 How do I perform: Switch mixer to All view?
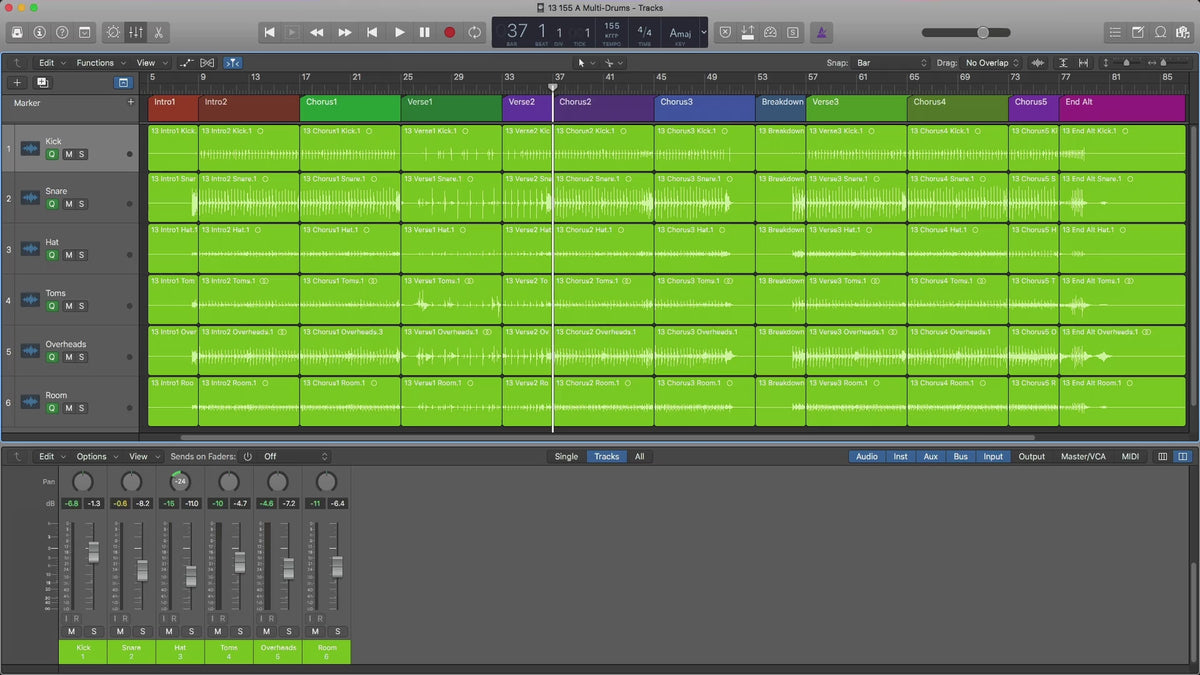click(639, 457)
